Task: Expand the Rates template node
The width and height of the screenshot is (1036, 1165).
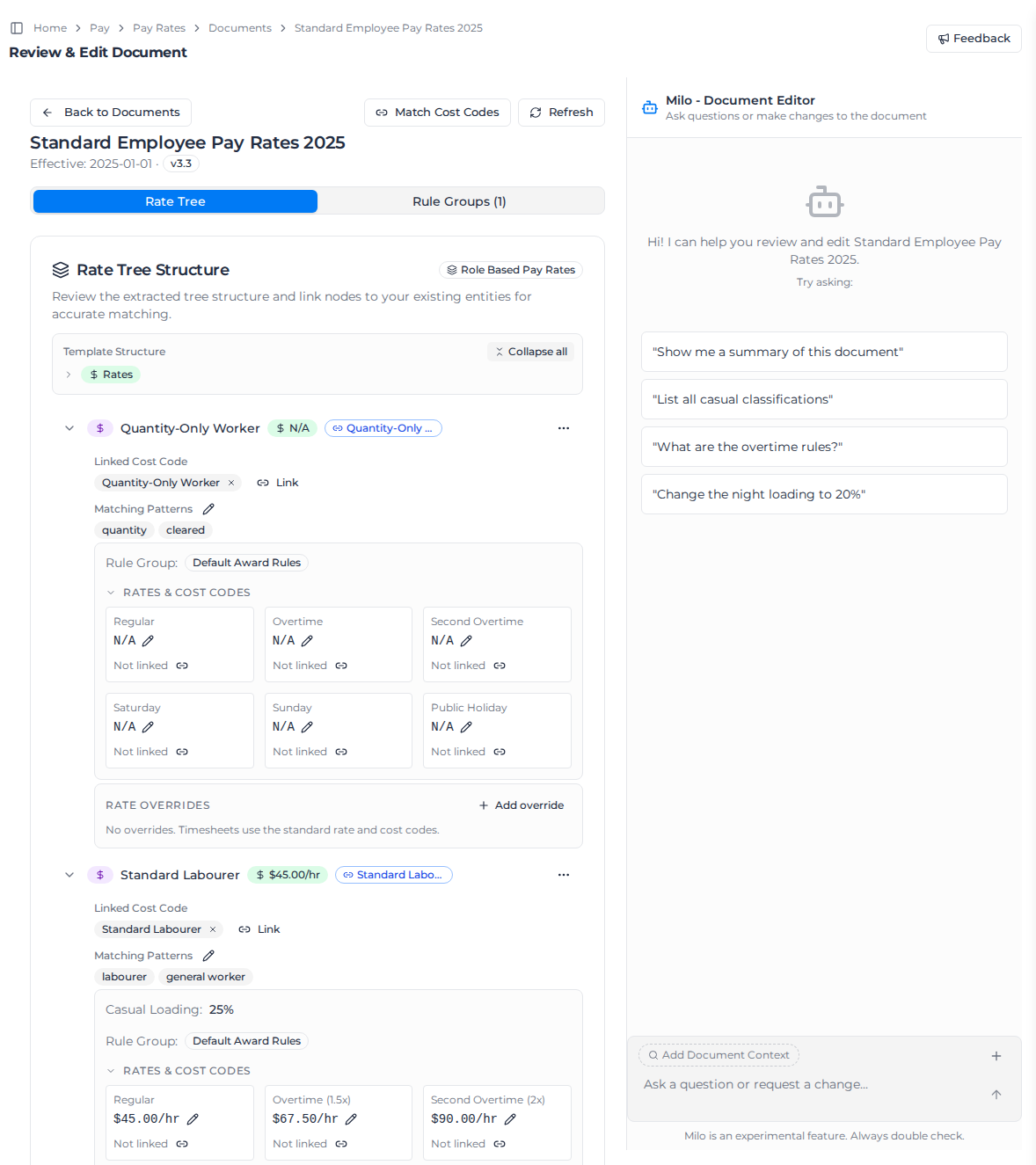Action: coord(69,375)
